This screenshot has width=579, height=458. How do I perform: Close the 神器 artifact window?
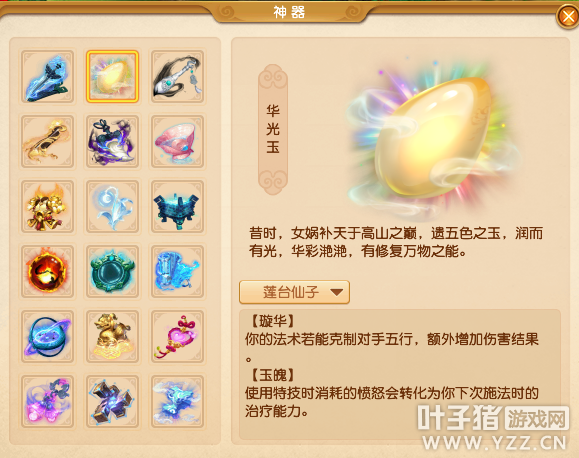[x=567, y=16]
